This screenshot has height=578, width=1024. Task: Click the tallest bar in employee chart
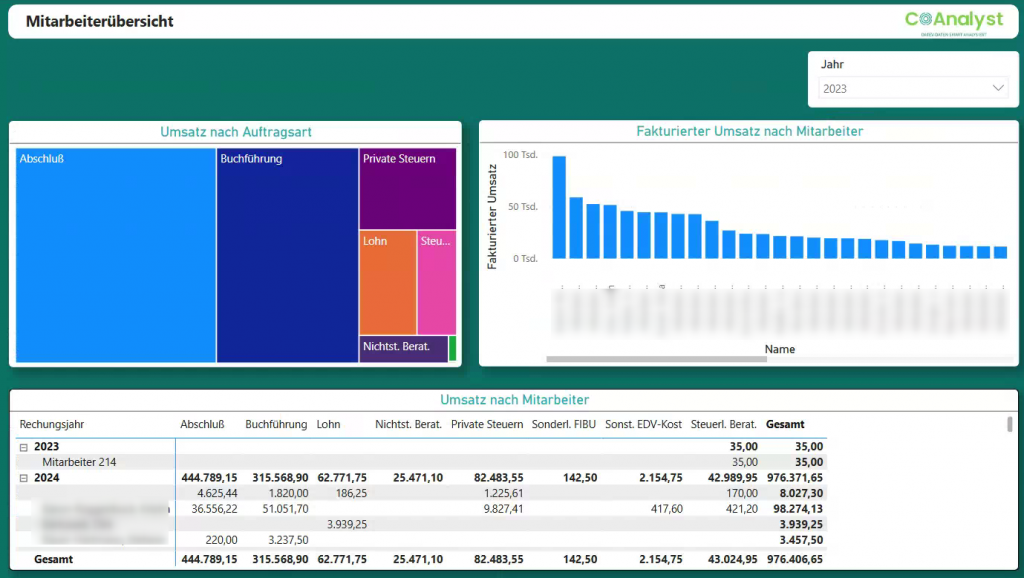[x=559, y=207]
